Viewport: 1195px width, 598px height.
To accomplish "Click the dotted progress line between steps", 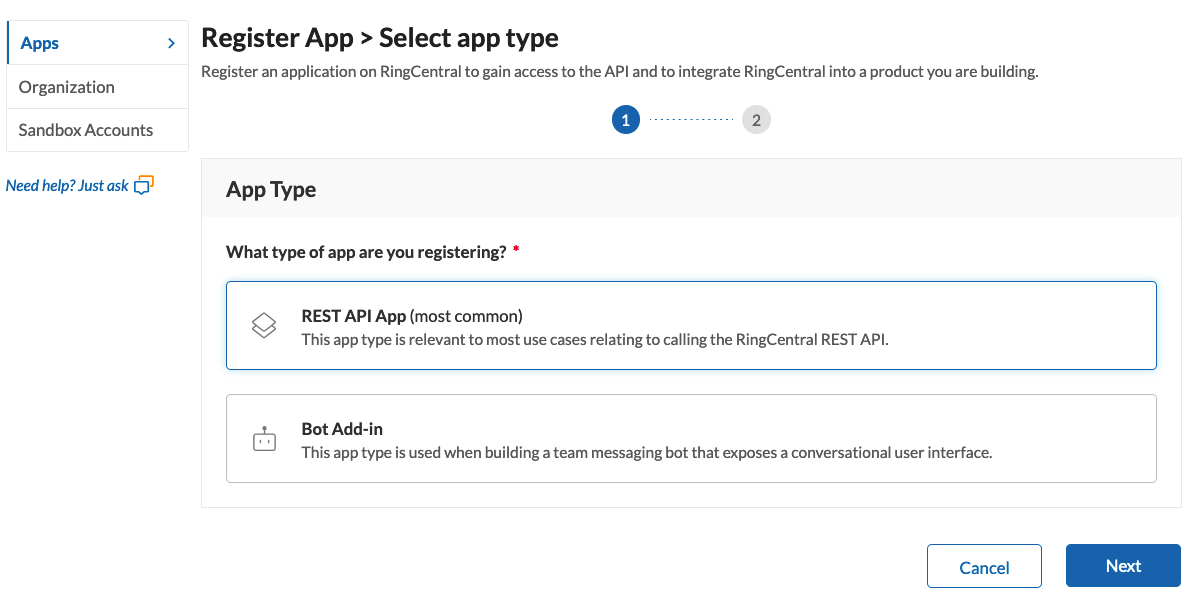I will 690,119.
